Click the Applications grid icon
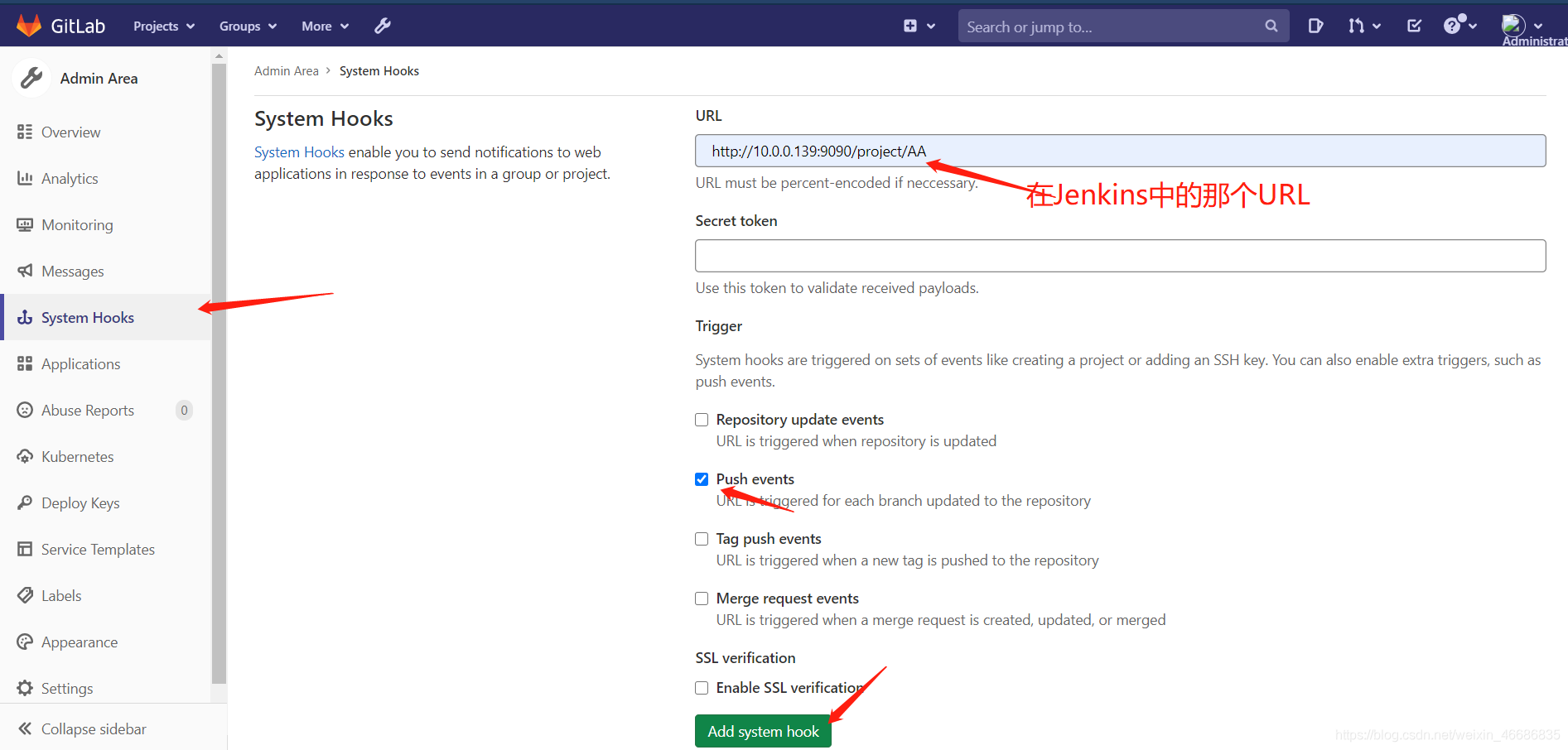Viewport: 1568px width, 750px height. point(25,363)
